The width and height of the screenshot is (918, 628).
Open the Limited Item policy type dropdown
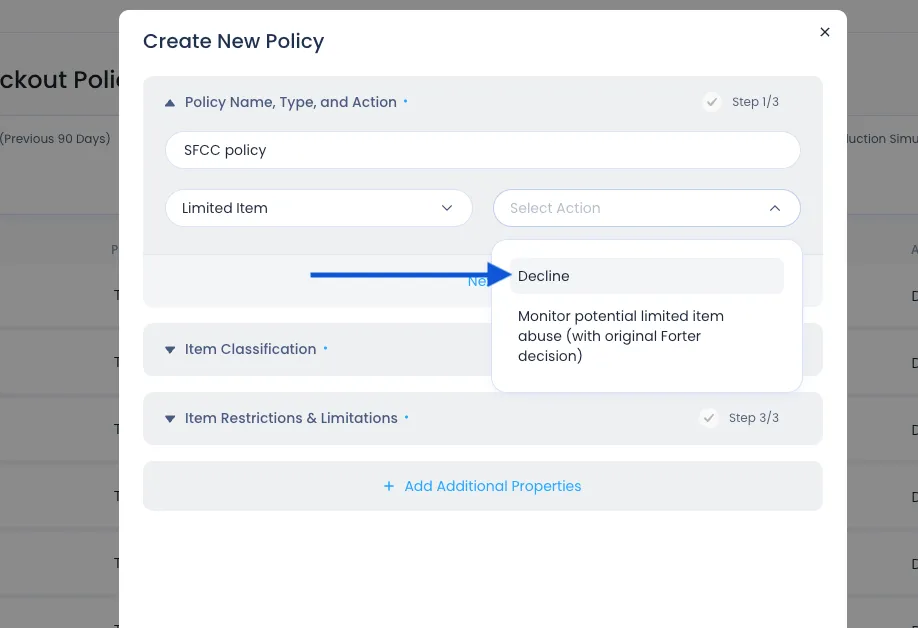[318, 208]
